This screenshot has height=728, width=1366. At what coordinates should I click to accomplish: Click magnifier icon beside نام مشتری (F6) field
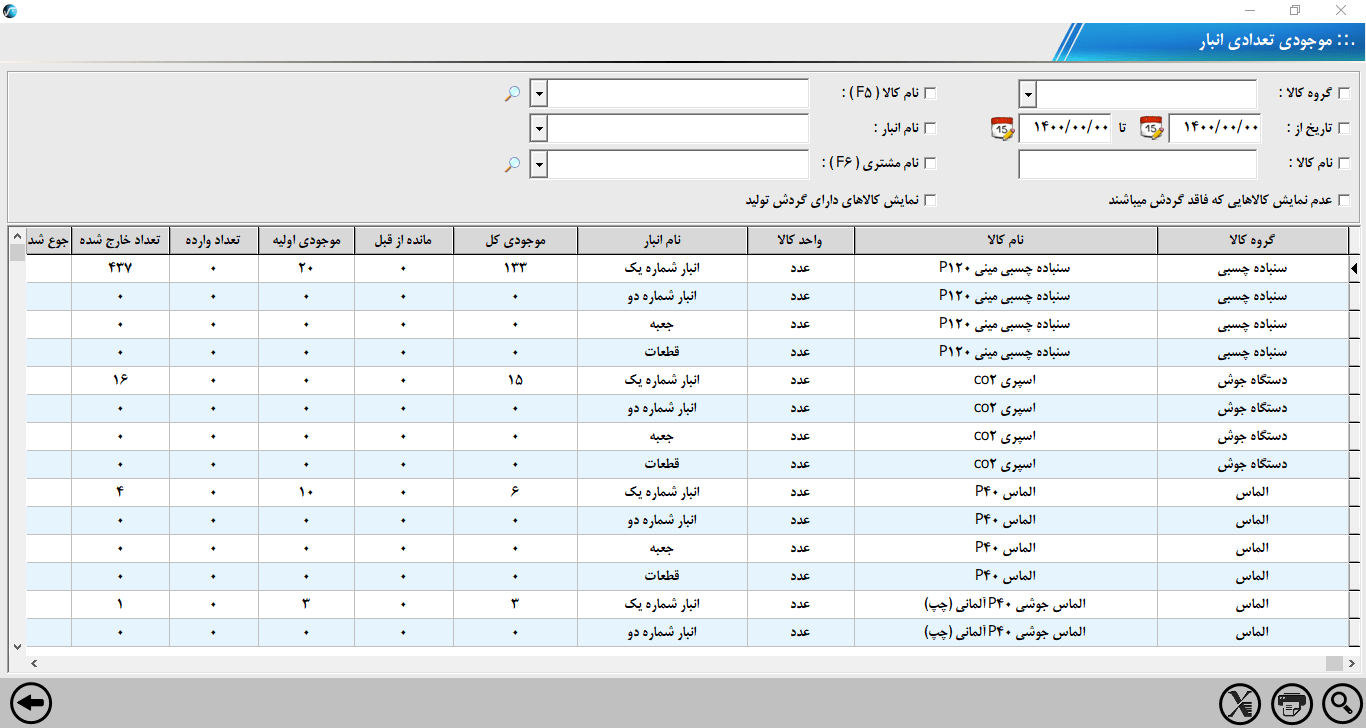pyautogui.click(x=512, y=163)
